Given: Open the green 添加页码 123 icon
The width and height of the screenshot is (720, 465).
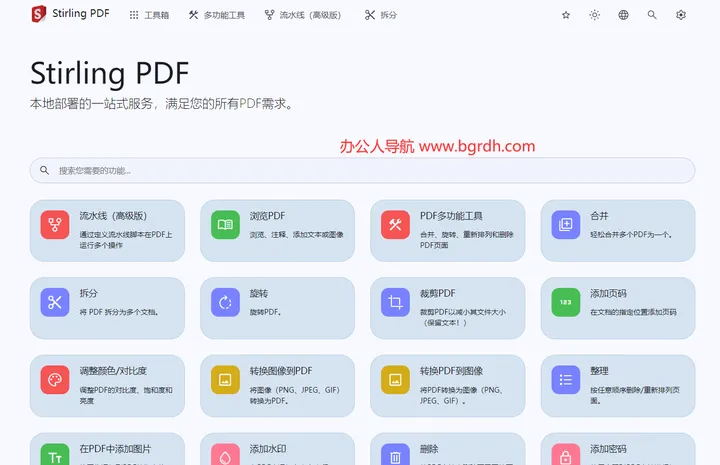Looking at the screenshot, I should pyautogui.click(x=566, y=302).
